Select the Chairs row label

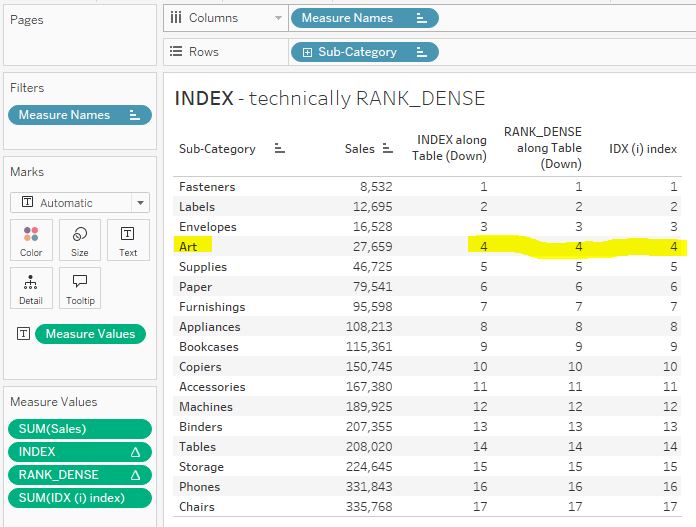[x=196, y=506]
